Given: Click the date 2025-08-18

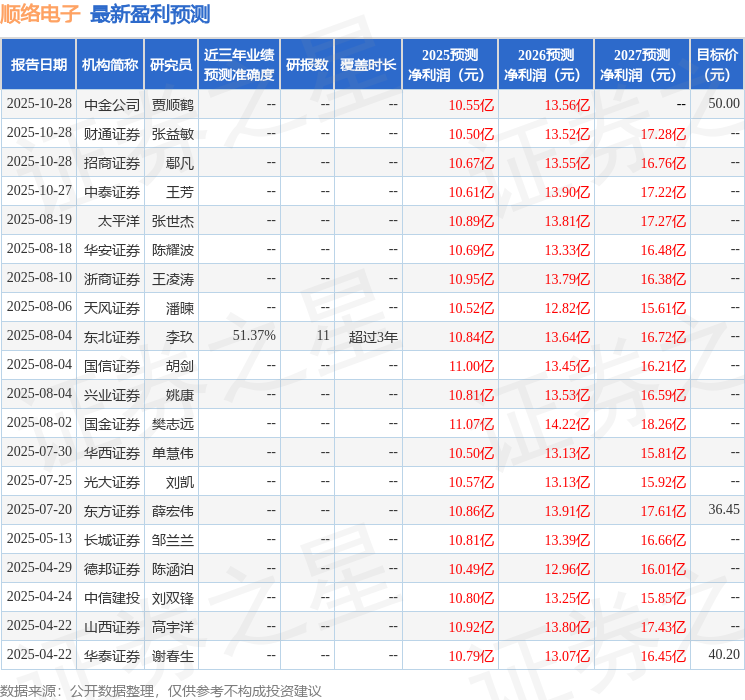Looking at the screenshot, I should click(39, 249).
